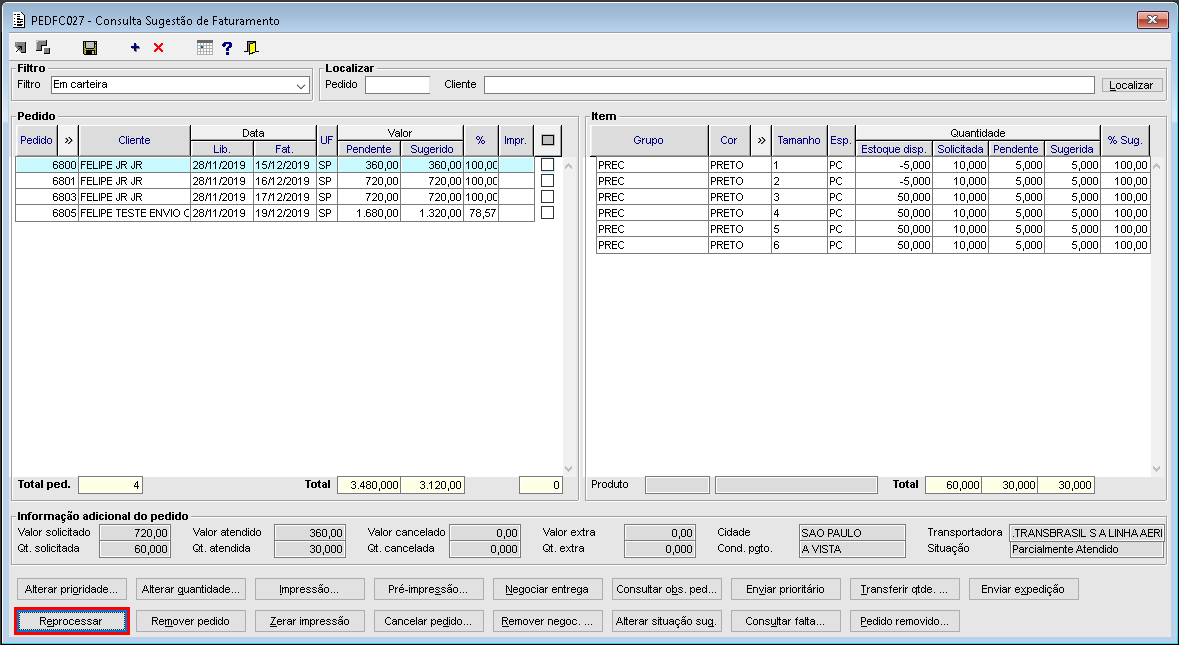Screen dimensions: 1179x645
Task: Click the blue plus add icon
Action: 135,48
